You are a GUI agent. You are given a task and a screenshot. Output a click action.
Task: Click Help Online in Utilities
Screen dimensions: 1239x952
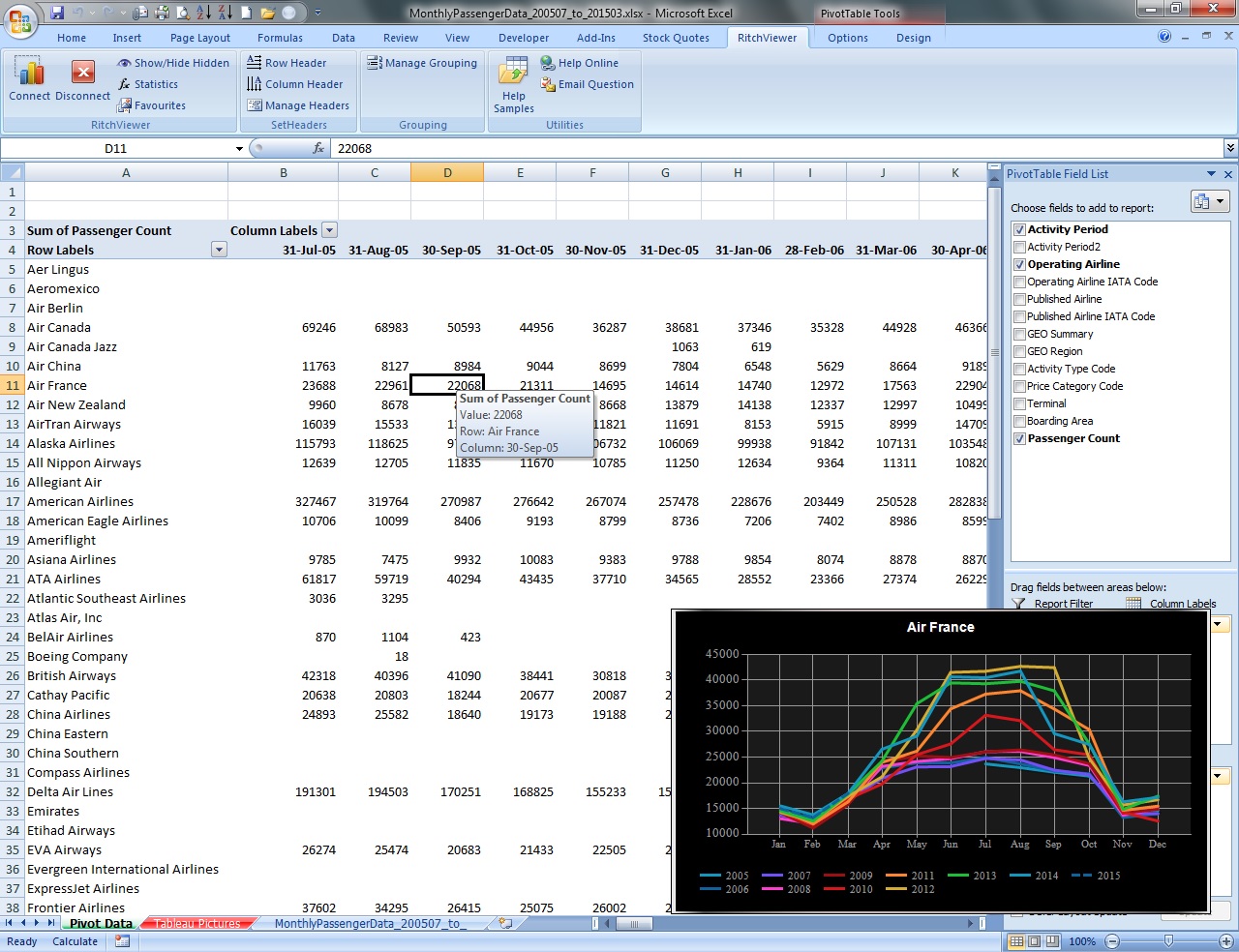click(579, 63)
